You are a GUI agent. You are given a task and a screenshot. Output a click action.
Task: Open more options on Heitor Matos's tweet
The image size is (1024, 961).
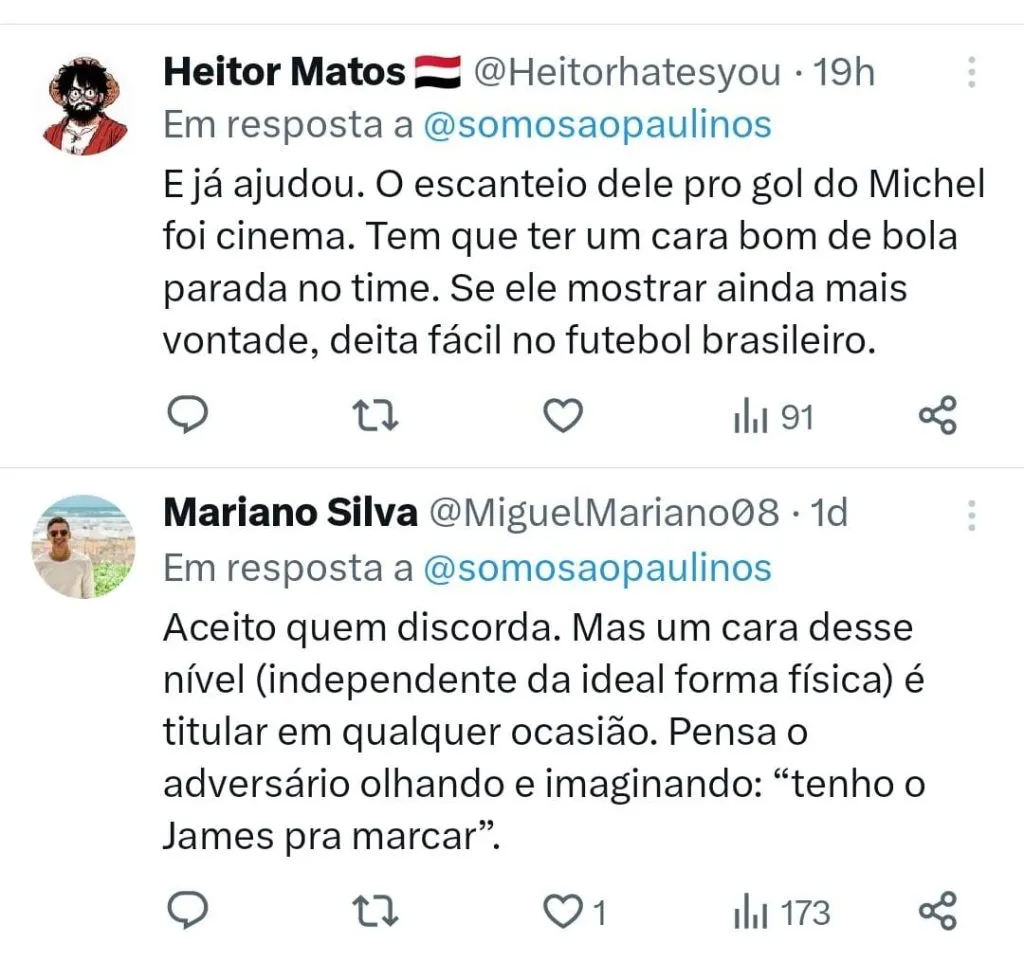tap(970, 73)
